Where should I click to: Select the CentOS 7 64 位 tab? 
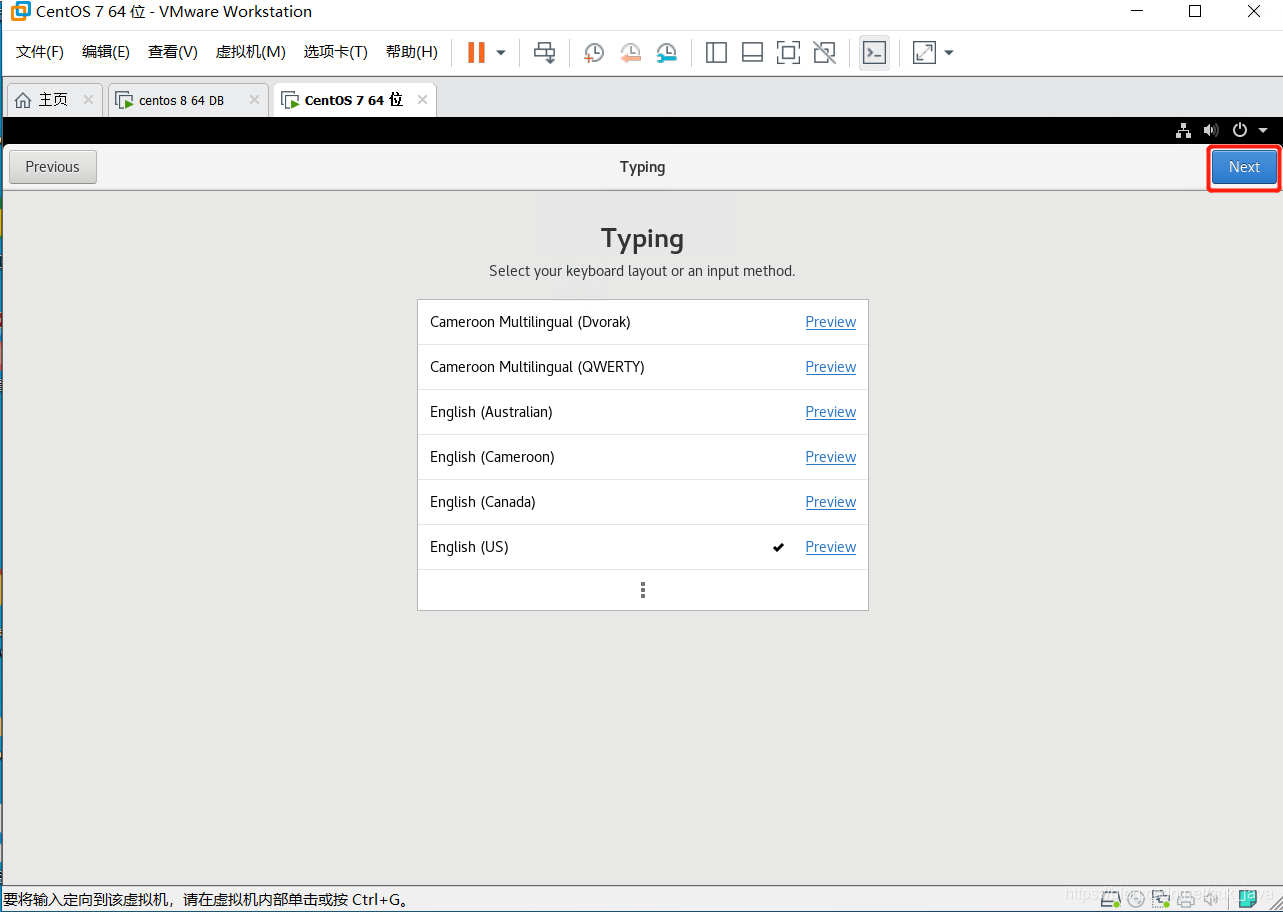click(353, 100)
